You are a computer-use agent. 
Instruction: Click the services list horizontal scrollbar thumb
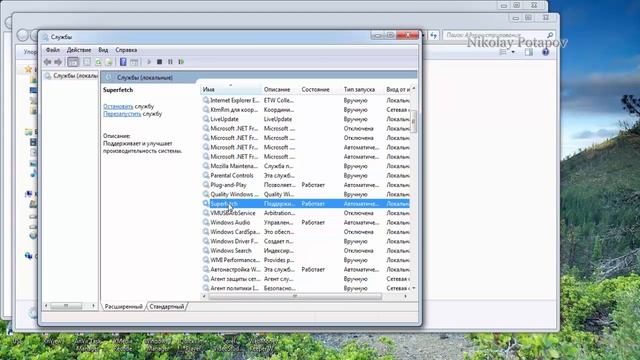pyautogui.click(x=295, y=297)
